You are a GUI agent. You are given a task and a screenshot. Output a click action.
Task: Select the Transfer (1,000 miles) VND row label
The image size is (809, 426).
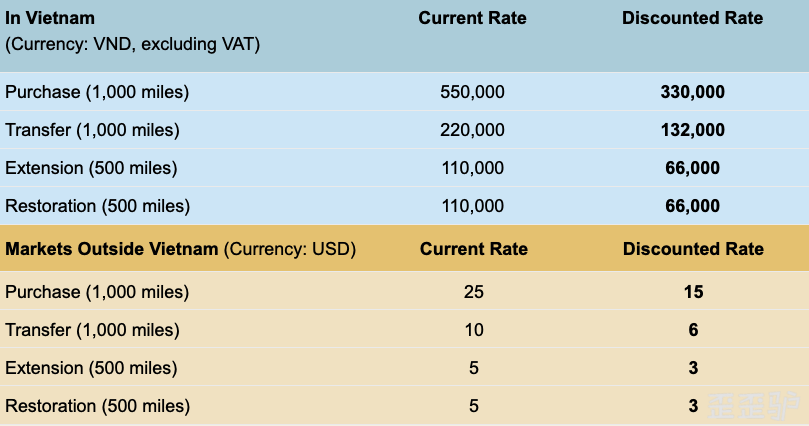92,130
